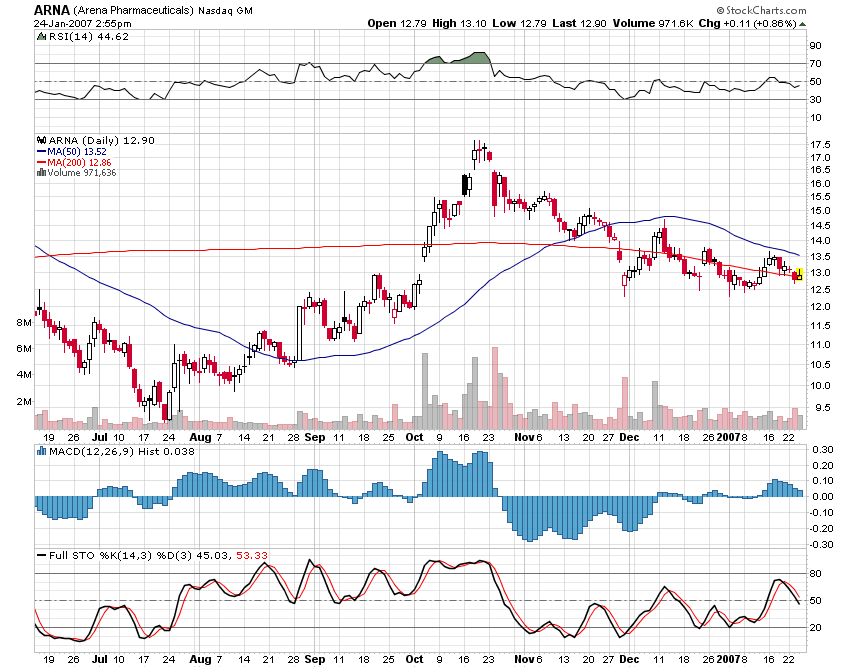Click the 17.5 price axis label
The height and width of the screenshot is (668, 850).
tap(820, 145)
